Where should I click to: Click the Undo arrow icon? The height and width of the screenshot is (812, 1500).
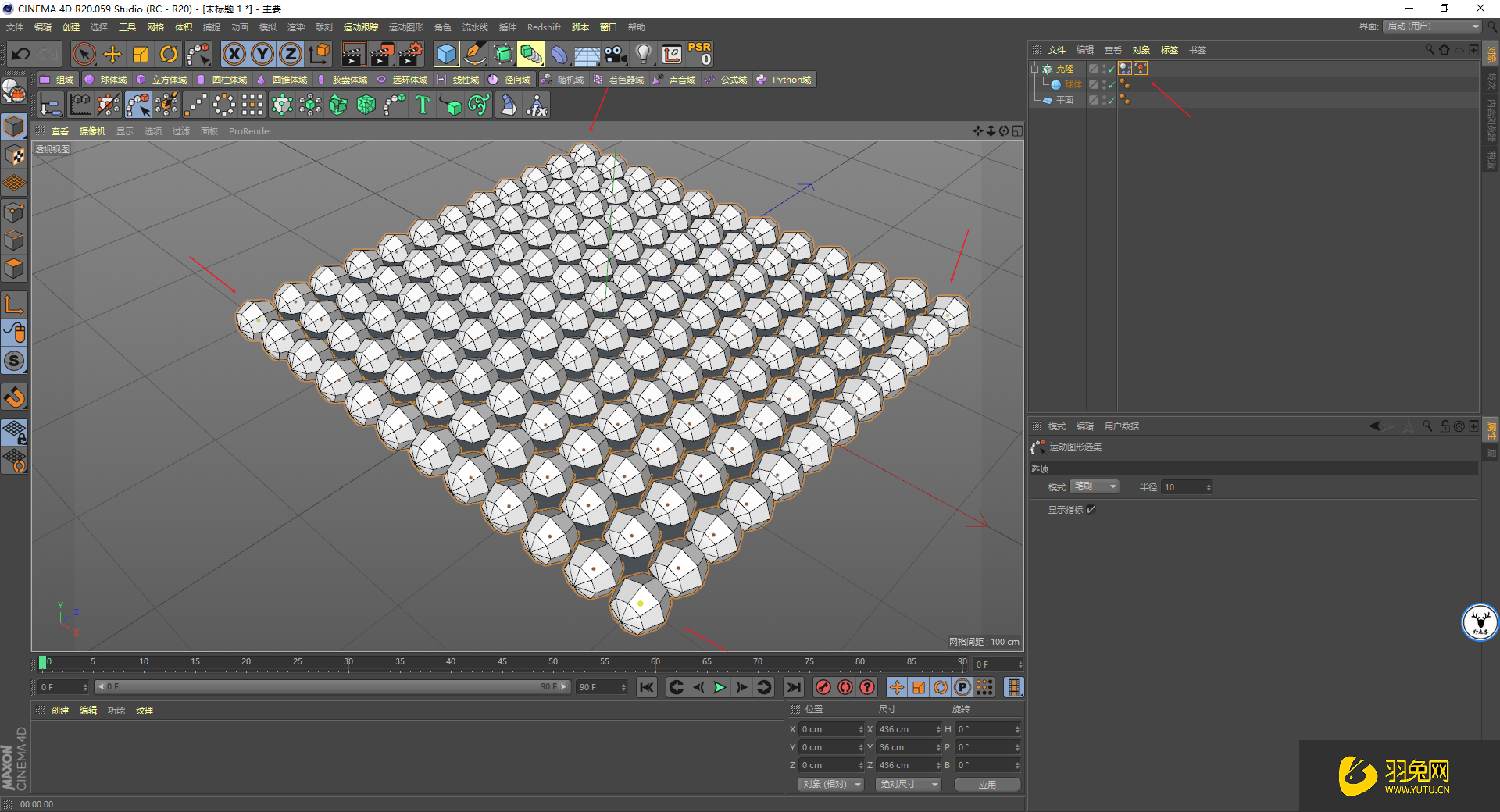point(21,54)
